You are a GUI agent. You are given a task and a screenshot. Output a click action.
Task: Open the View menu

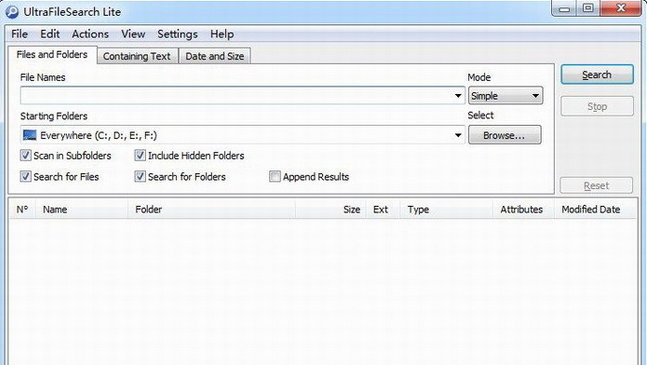(133, 34)
